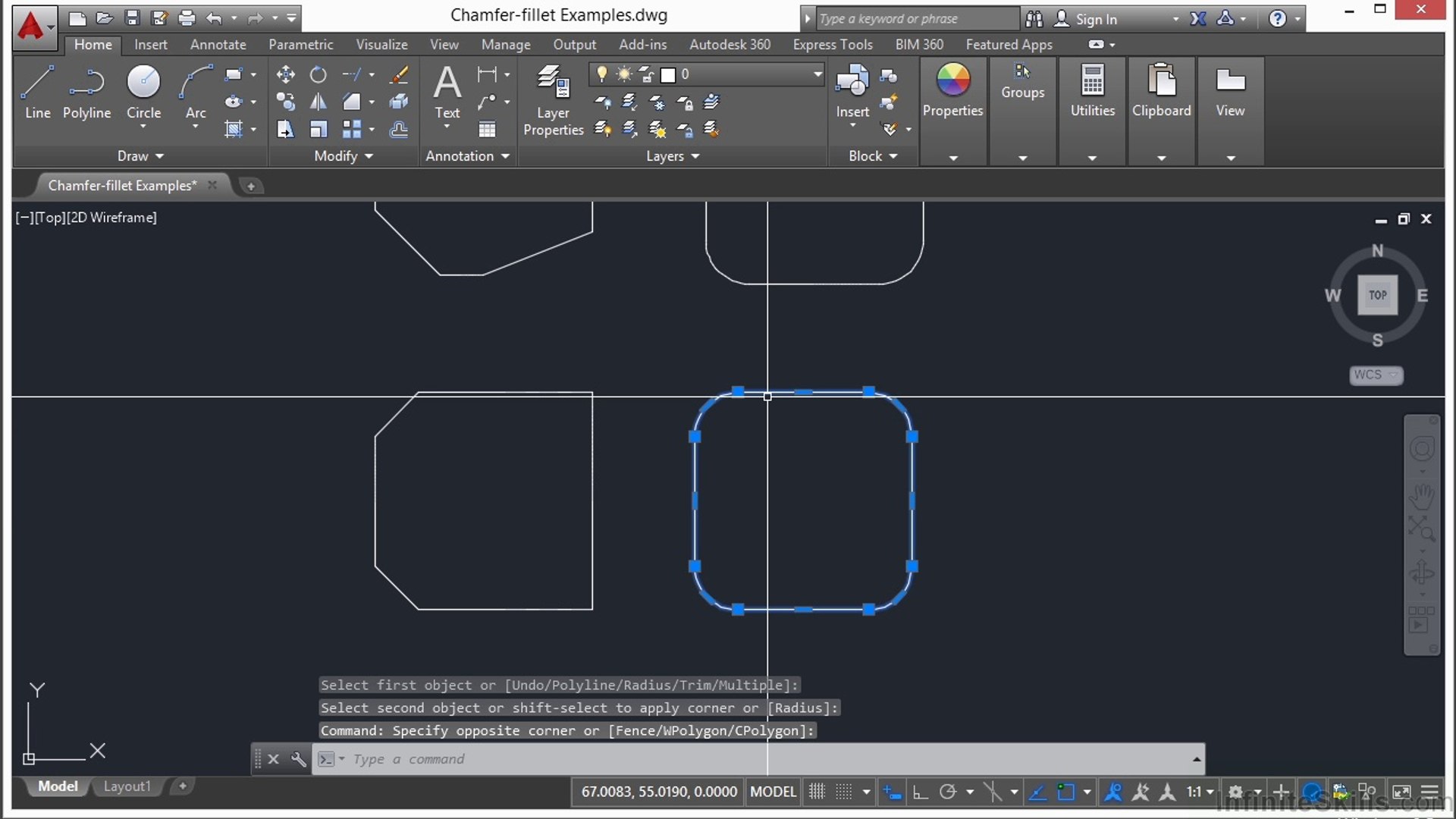This screenshot has width=1456, height=819.
Task: Toggle ortho mode in status bar
Action: (x=920, y=792)
